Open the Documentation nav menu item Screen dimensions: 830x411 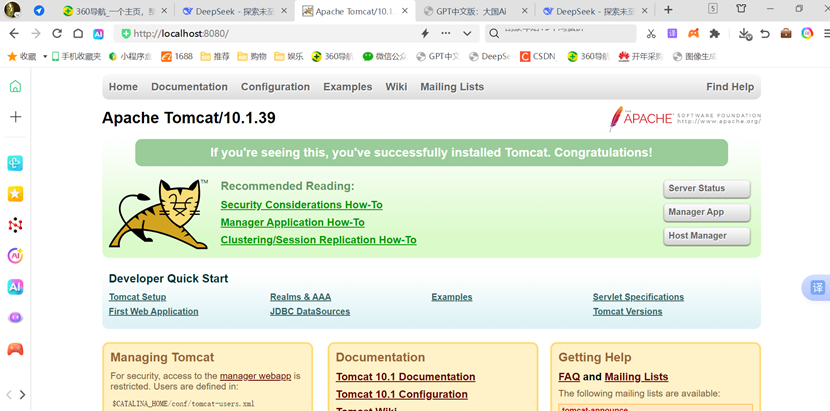[x=190, y=87]
